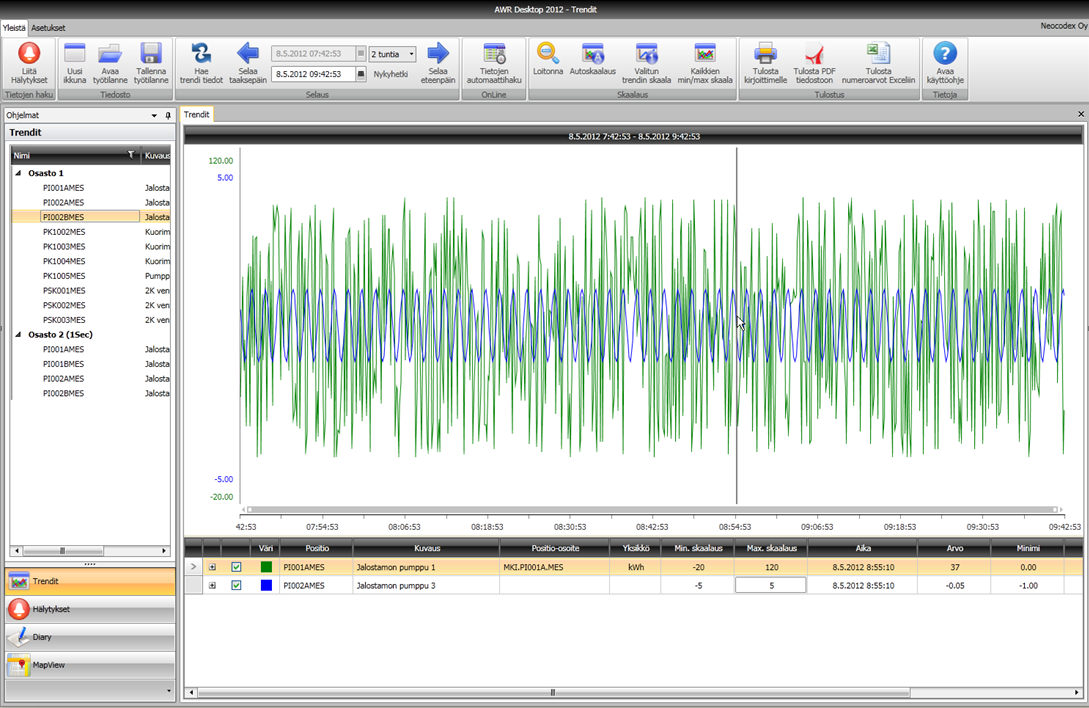This screenshot has height=708, width=1089.
Task: Click the Liitä Hälytykset alarm icon
Action: click(x=29, y=54)
